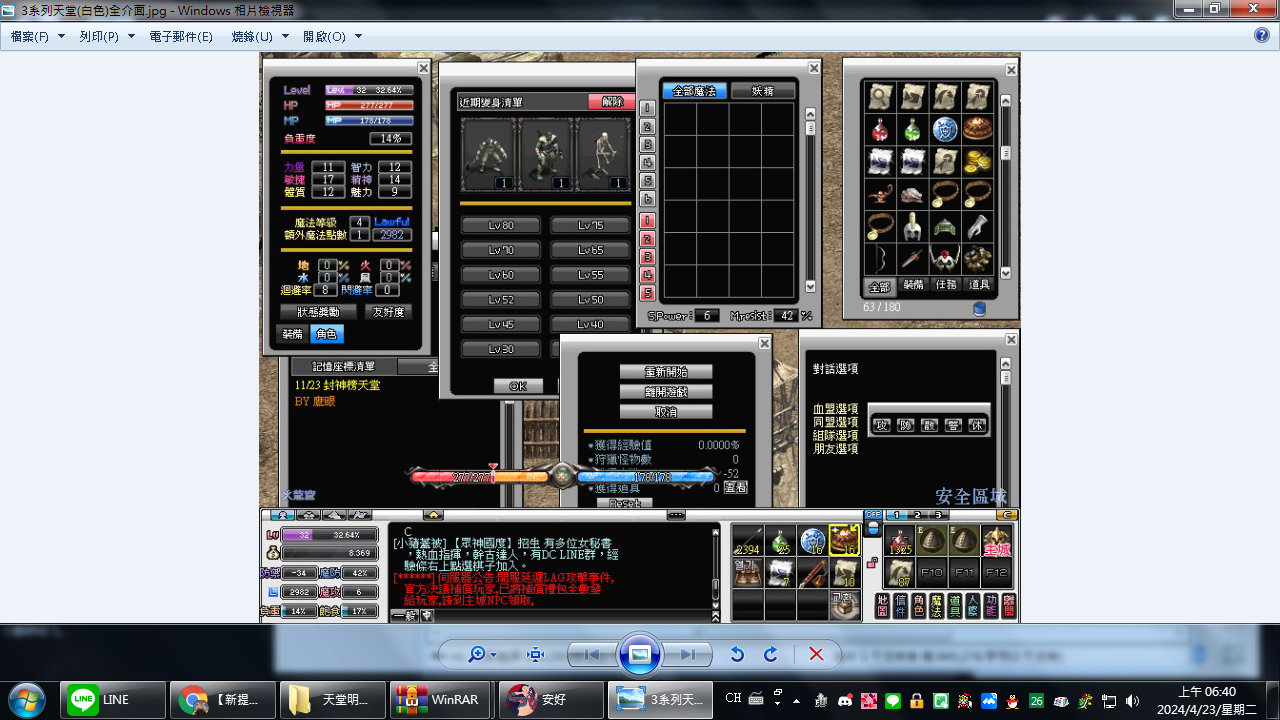Click the blue shield orb item
The image size is (1280, 720).
[946, 130]
